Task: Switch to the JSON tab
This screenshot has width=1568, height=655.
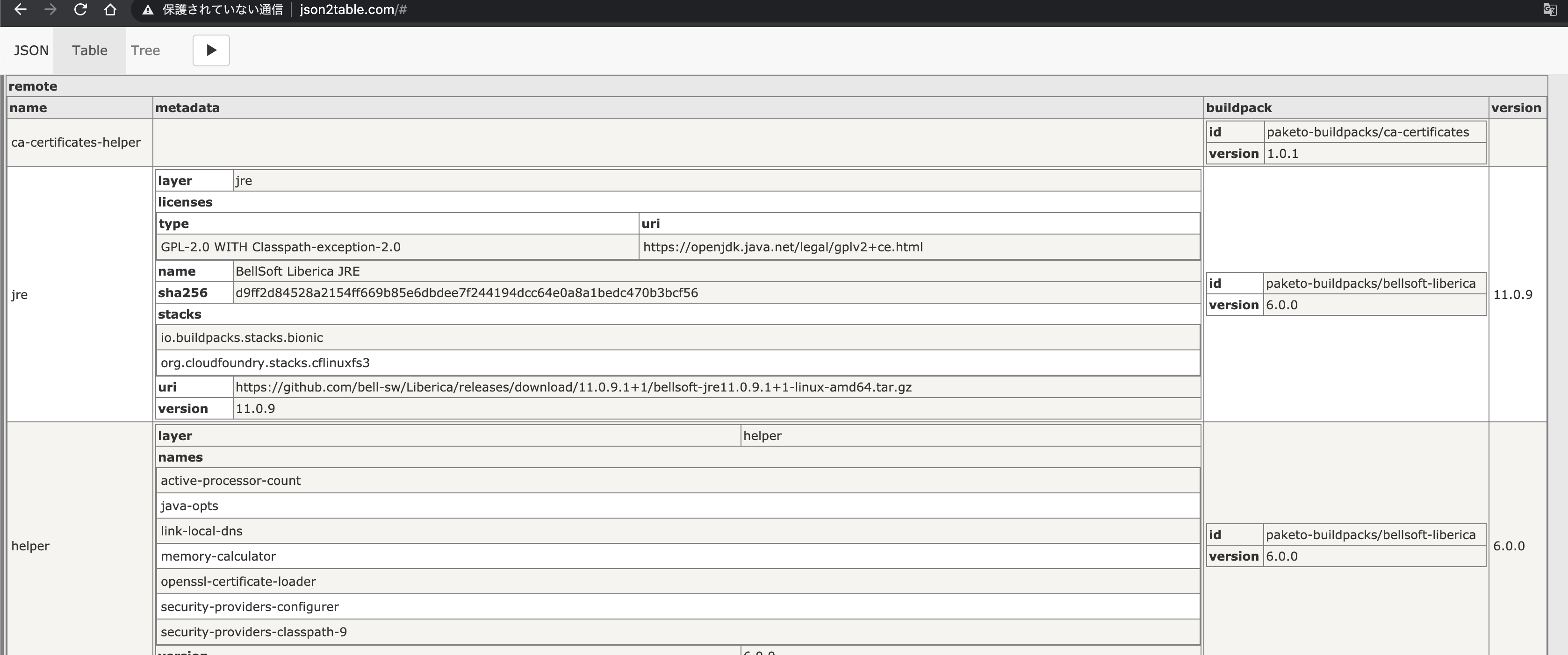Action: pos(31,50)
